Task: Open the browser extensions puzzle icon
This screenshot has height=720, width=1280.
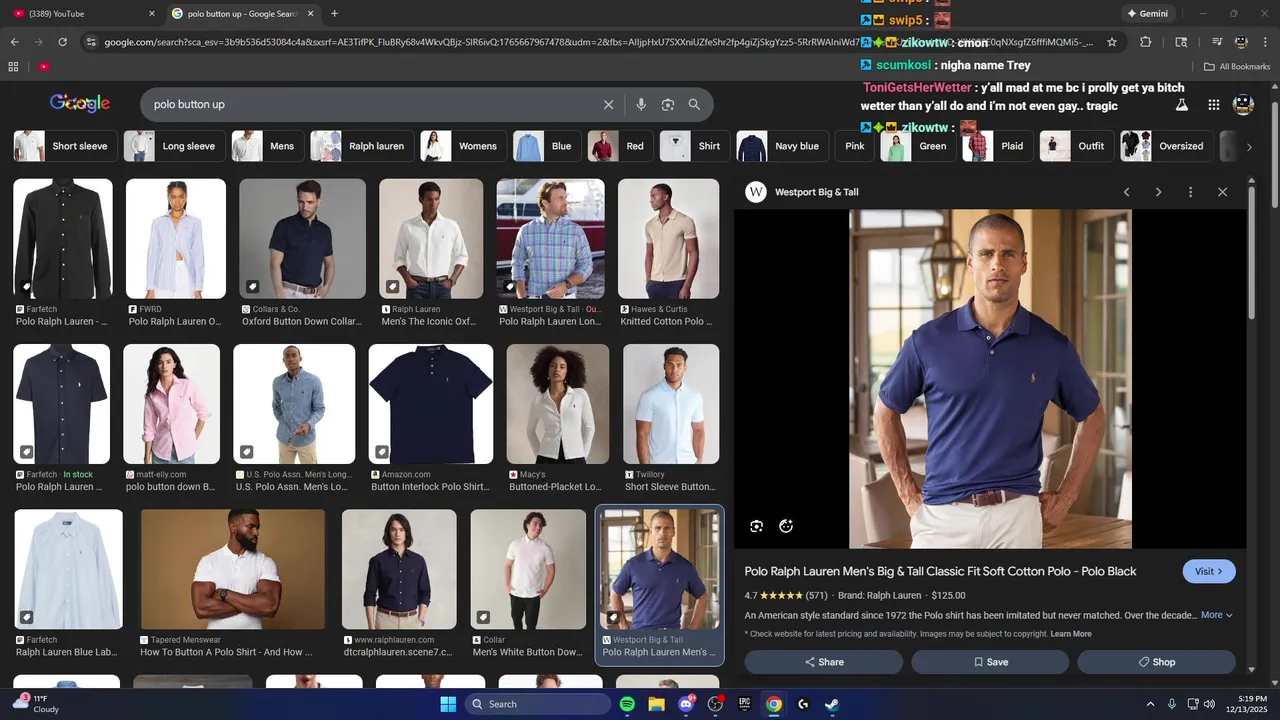Action: (1146, 42)
